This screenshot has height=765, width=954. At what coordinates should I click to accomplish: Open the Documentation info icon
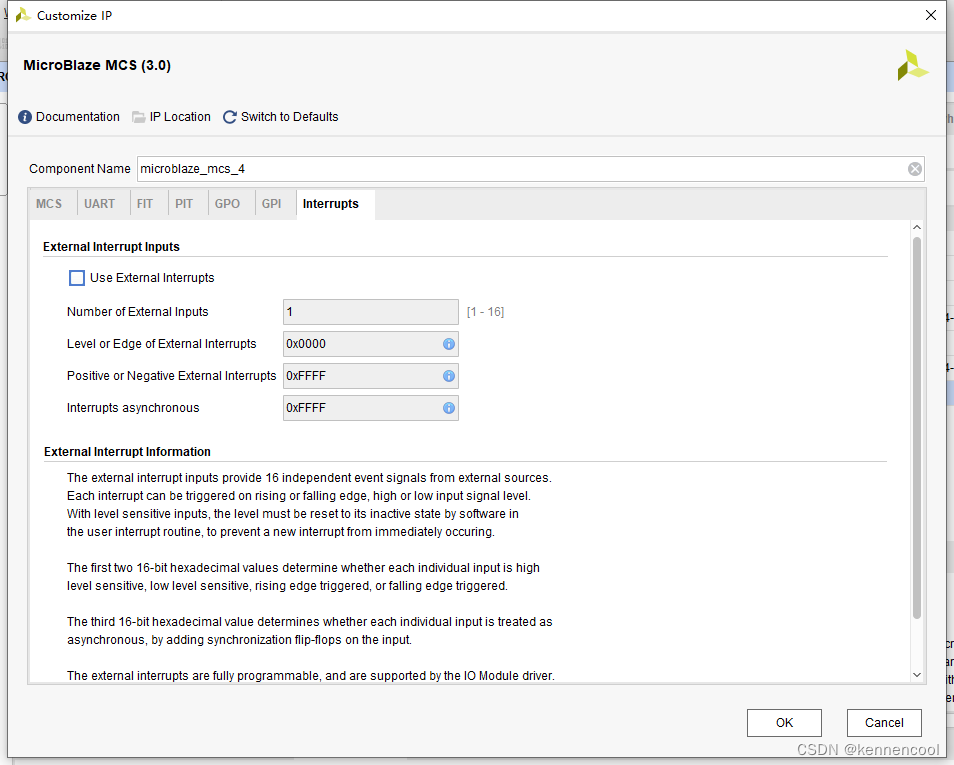click(25, 117)
